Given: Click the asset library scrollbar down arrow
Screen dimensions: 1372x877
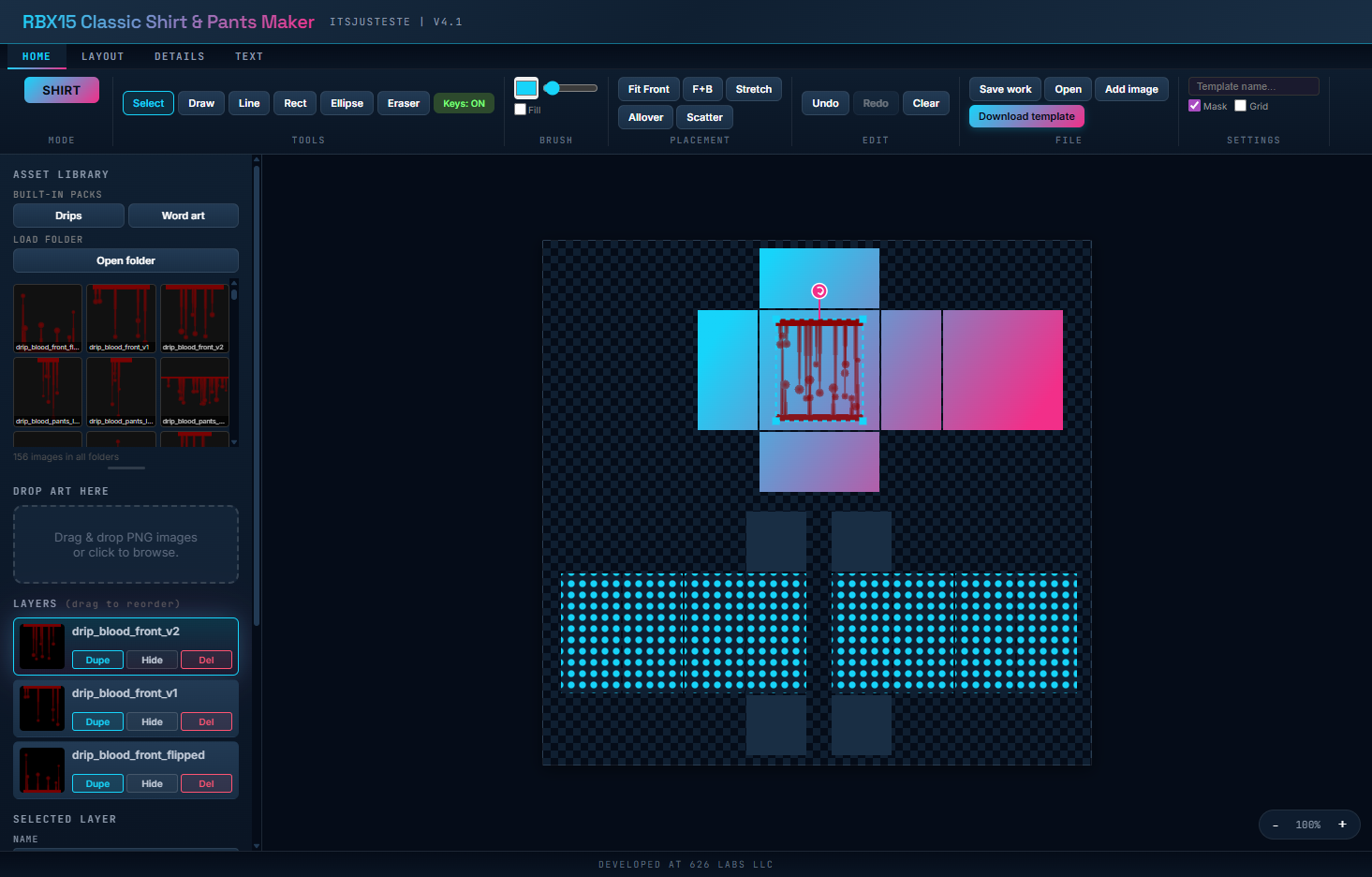Looking at the screenshot, I should [x=234, y=441].
